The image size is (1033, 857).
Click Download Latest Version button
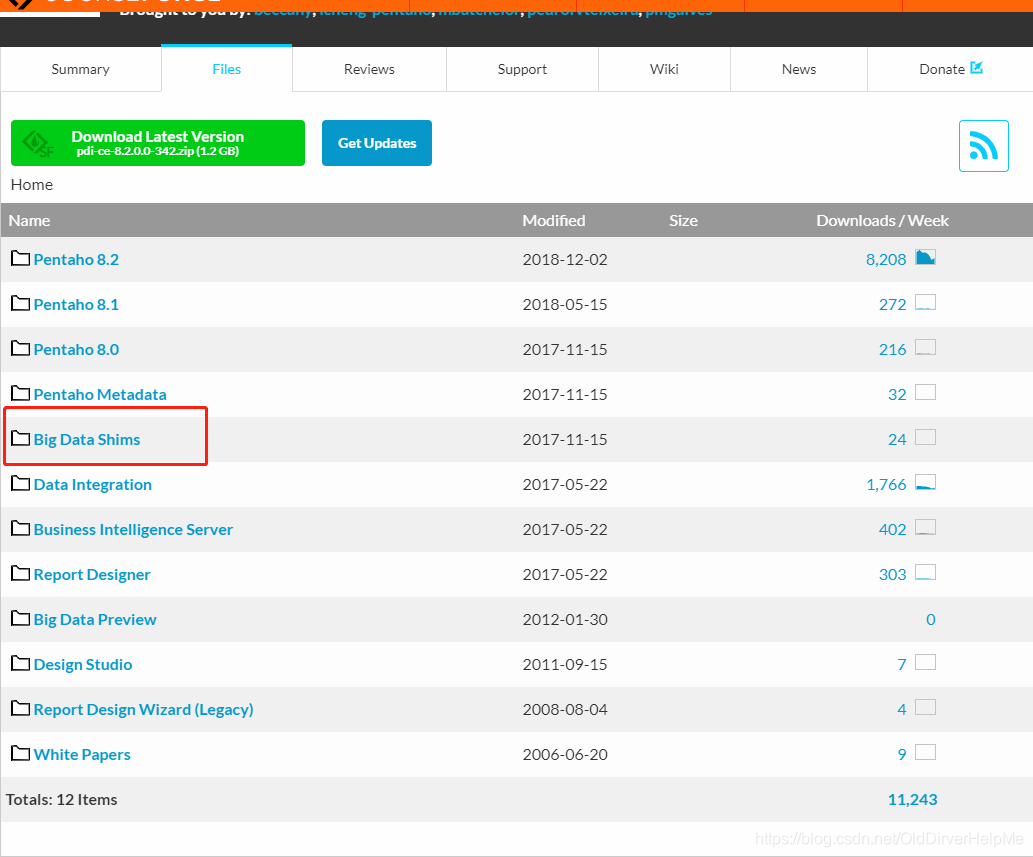coord(157,143)
